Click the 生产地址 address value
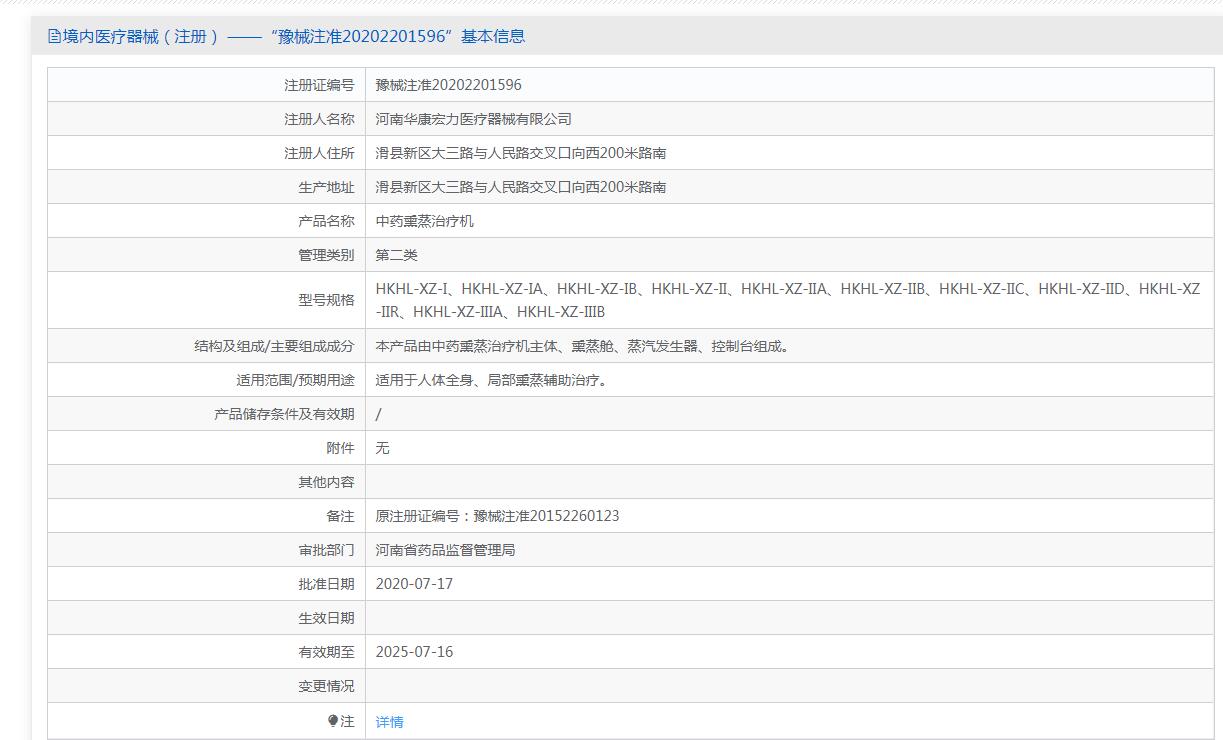Image resolution: width=1223 pixels, height=740 pixels. point(520,187)
